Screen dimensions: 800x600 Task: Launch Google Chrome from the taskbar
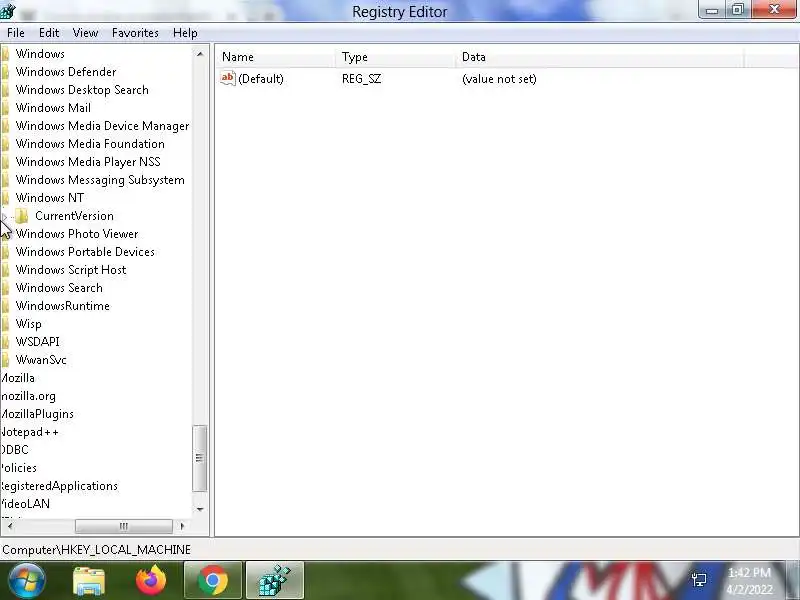tap(213, 581)
